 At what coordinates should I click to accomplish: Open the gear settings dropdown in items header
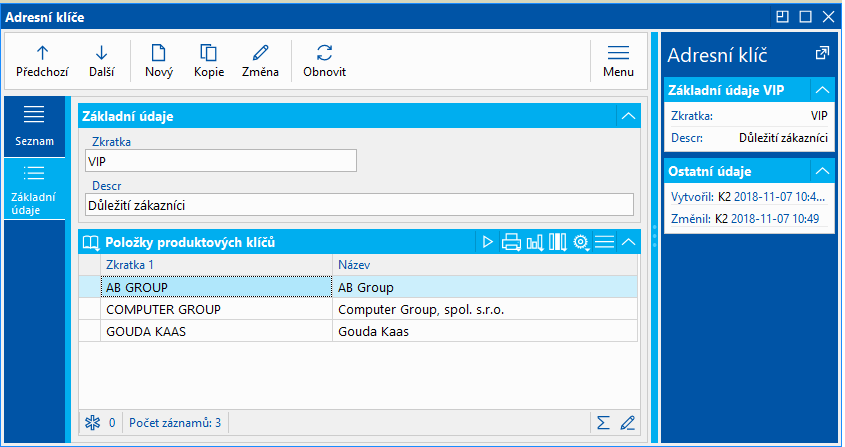point(581,243)
